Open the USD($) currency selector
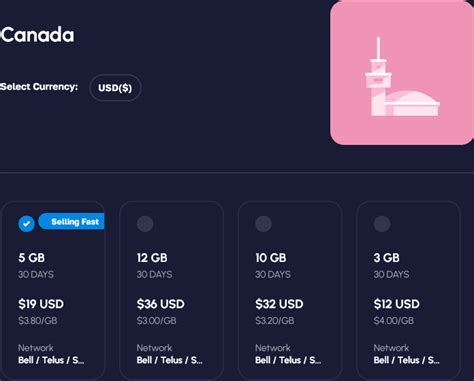 click(x=115, y=88)
